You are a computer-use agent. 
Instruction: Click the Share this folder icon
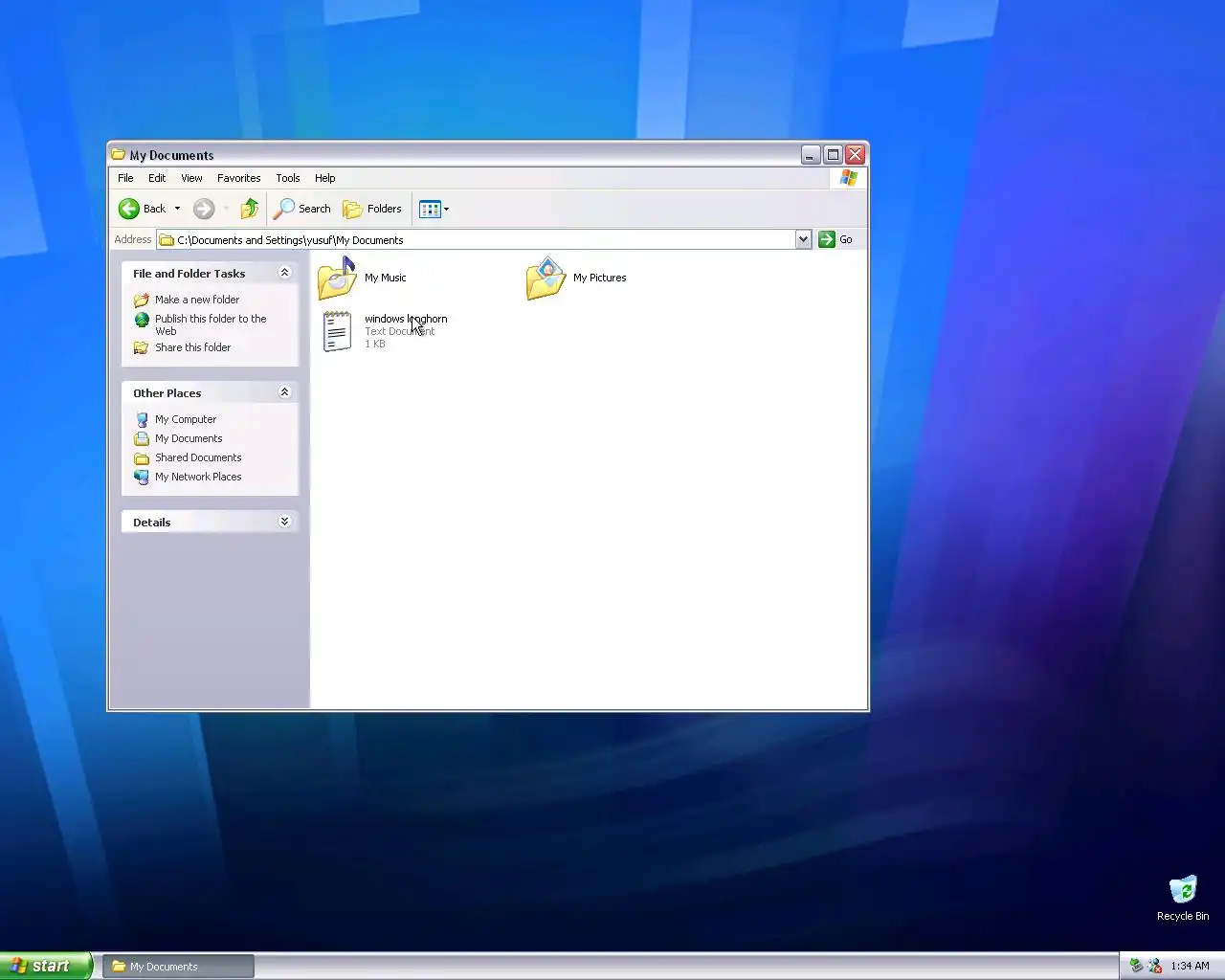click(142, 347)
